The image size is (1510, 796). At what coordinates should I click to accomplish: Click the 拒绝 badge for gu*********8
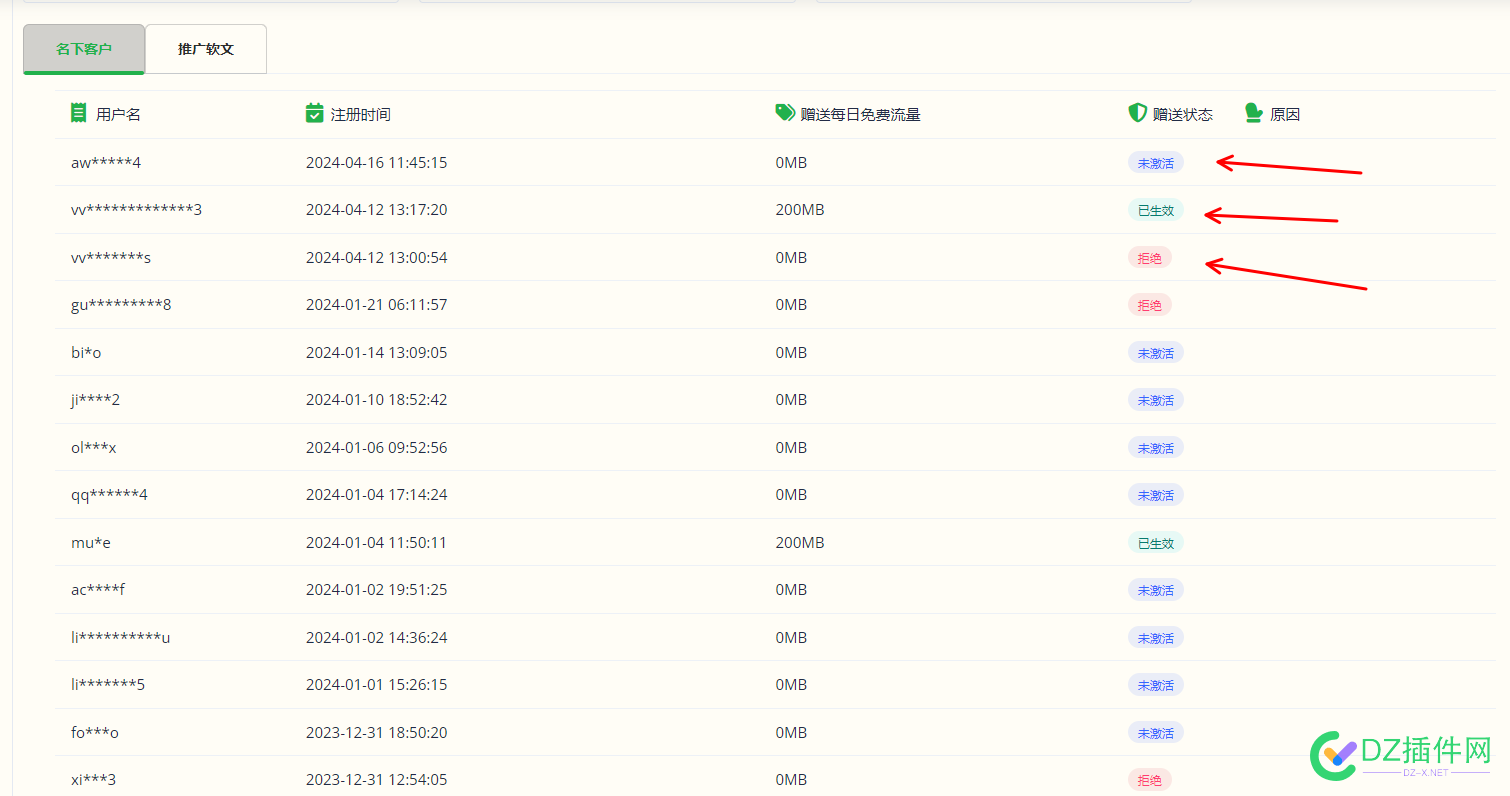1150,305
